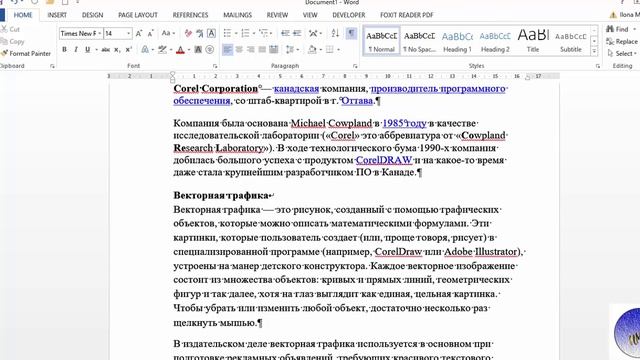Open bullets library dropdown arrow

point(236,33)
